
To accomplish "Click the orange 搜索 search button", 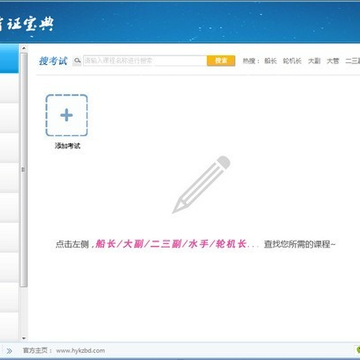I will (x=221, y=61).
